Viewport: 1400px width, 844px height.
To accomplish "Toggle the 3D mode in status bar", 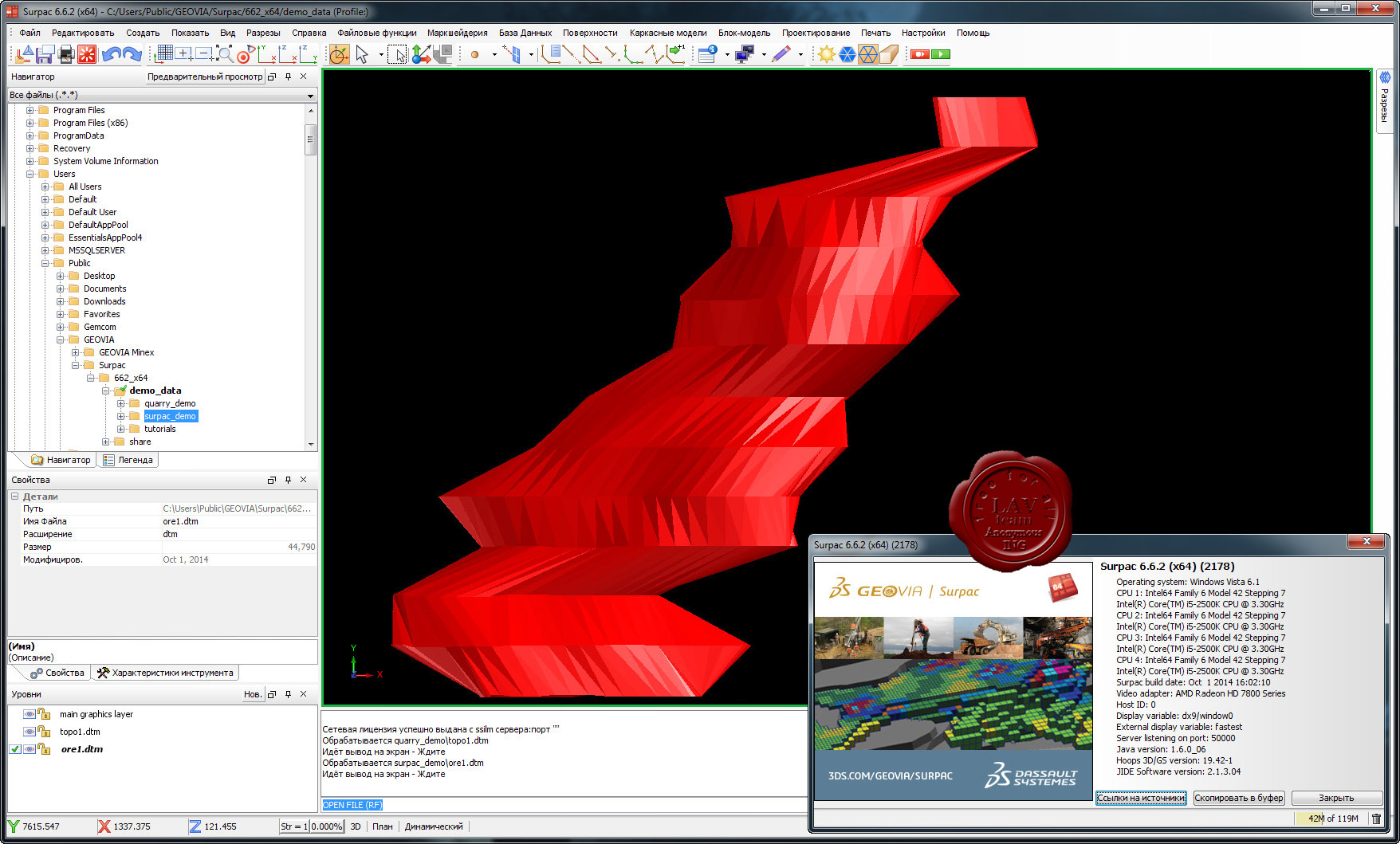I will (356, 826).
